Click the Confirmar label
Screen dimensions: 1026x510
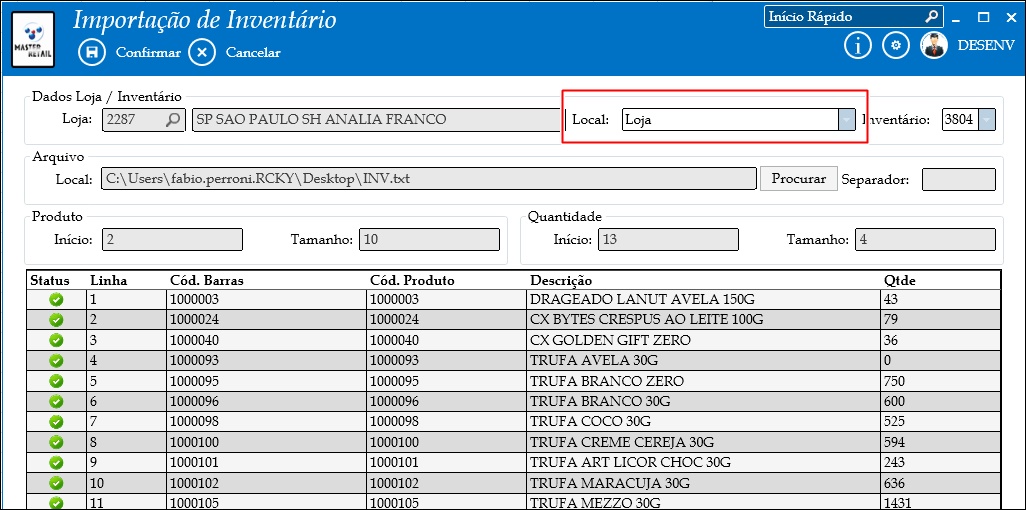(x=148, y=52)
